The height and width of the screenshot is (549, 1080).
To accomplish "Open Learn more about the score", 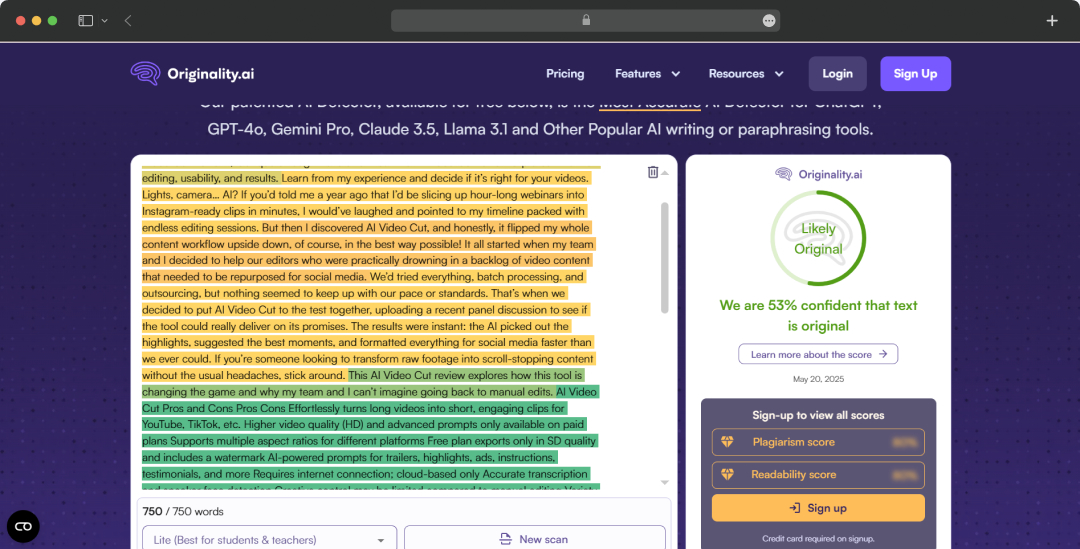I will click(x=818, y=354).
